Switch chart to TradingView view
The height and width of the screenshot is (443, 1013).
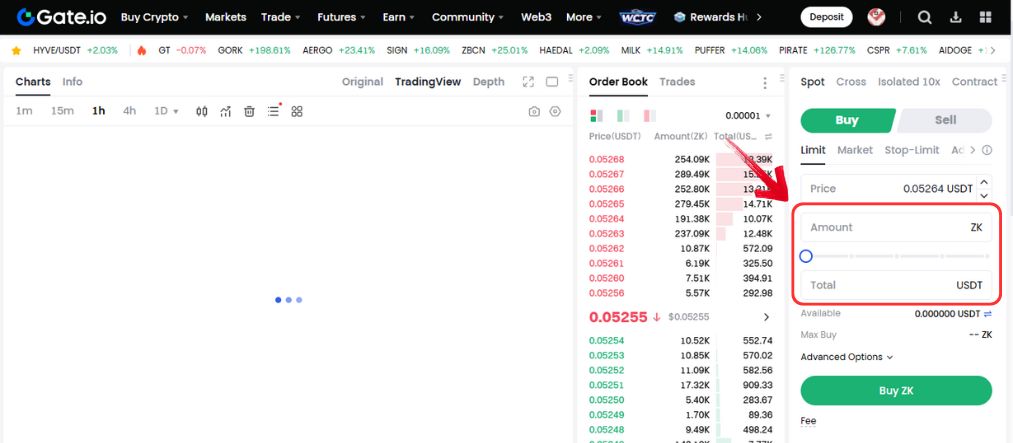[428, 82]
